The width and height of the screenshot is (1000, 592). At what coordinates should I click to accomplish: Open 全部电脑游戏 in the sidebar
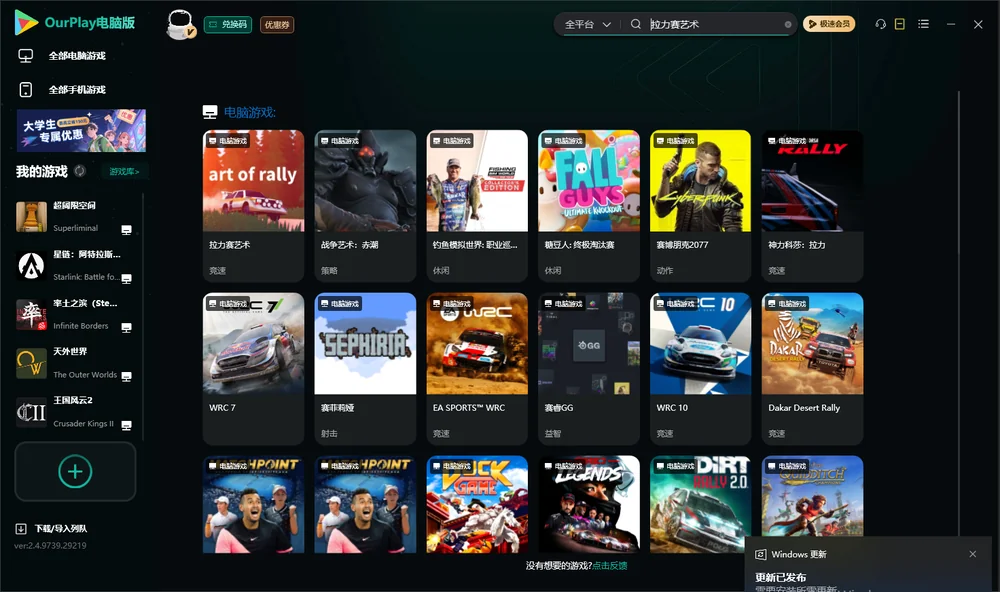(77, 56)
